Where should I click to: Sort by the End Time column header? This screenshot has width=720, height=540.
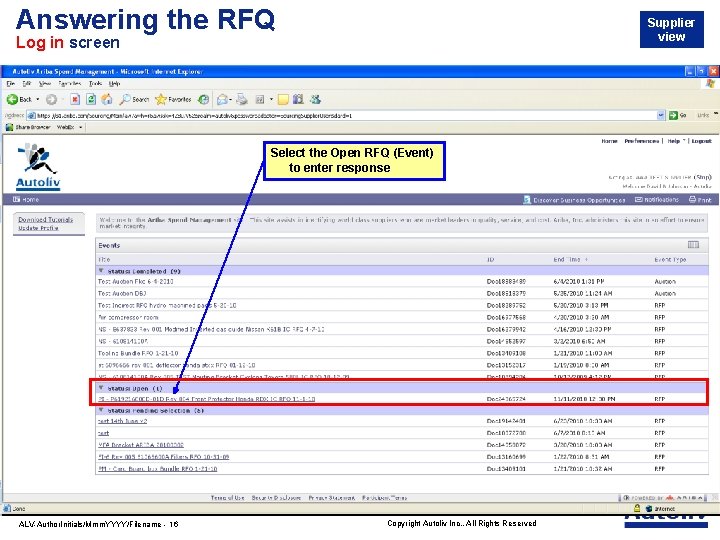pyautogui.click(x=570, y=259)
